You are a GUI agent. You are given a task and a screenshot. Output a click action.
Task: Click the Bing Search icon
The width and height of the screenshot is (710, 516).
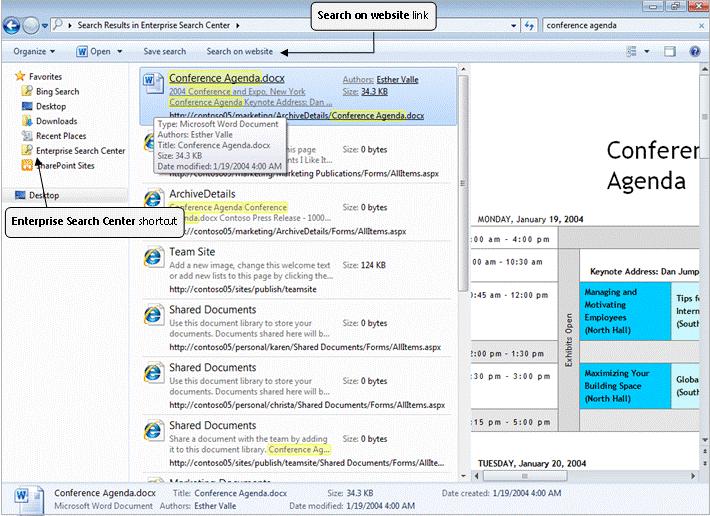pyautogui.click(x=27, y=91)
